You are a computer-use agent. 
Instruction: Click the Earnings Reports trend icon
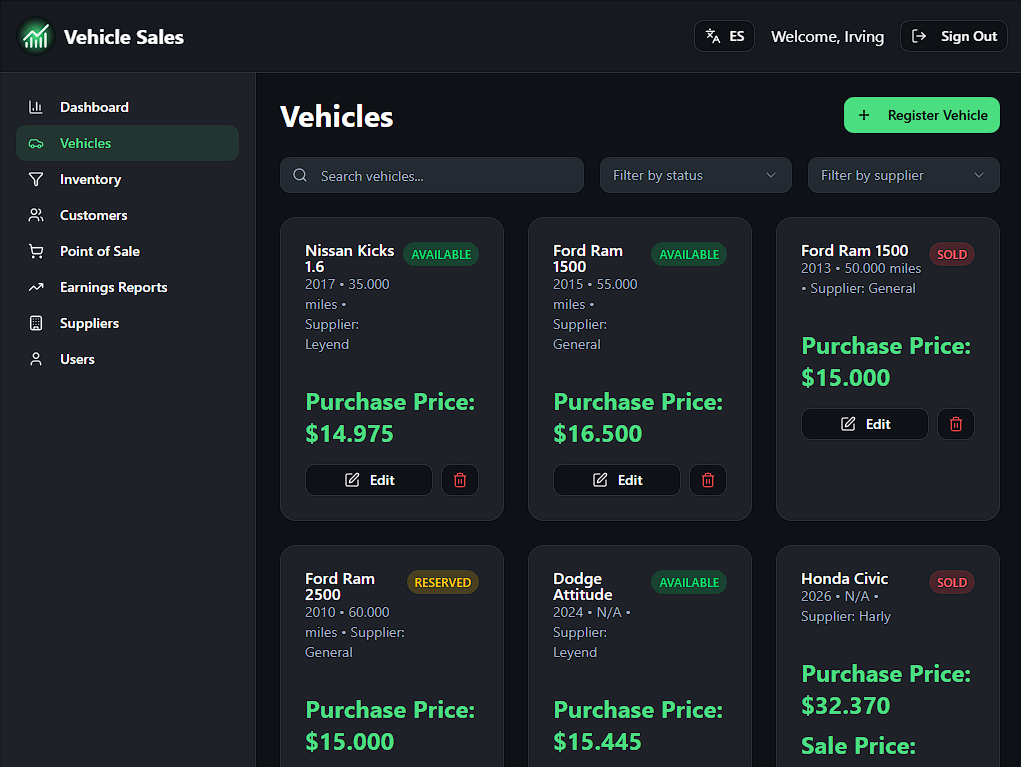(x=36, y=287)
